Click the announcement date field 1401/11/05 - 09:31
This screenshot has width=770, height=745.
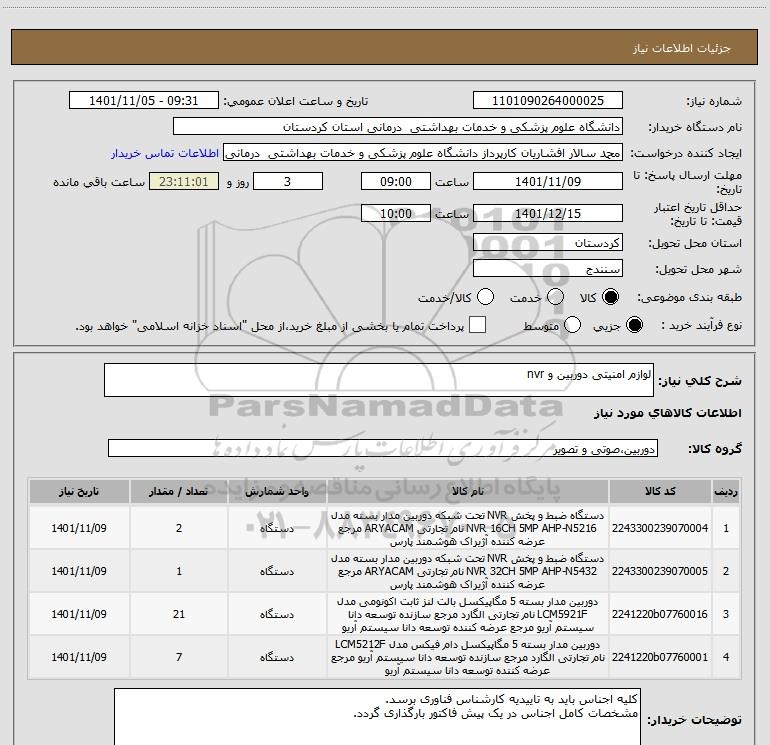click(143, 101)
